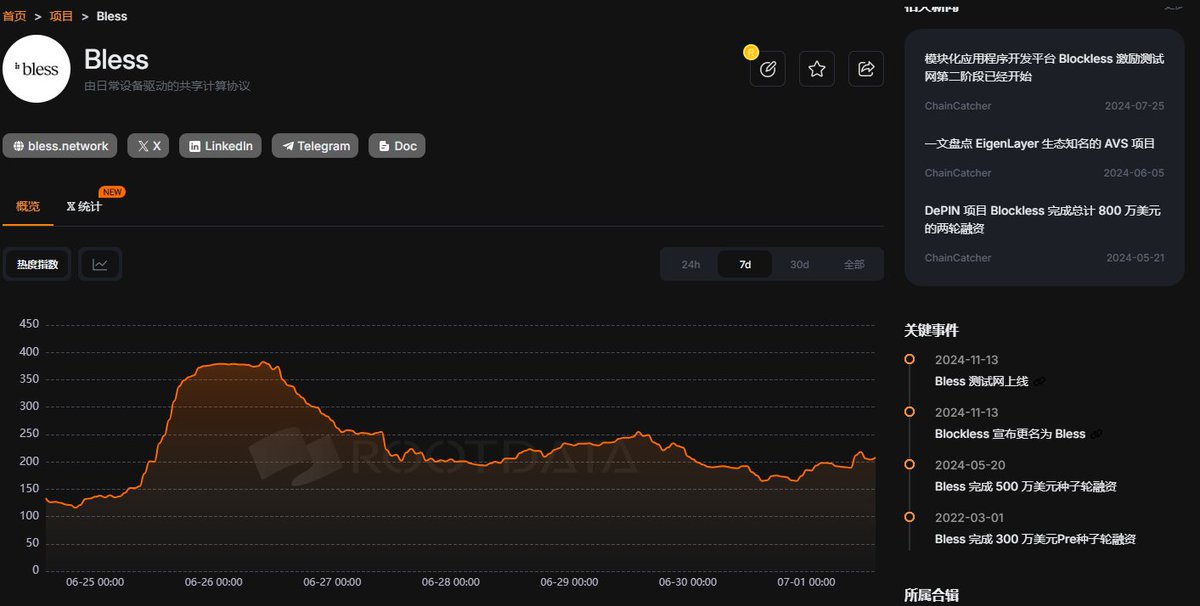The width and height of the screenshot is (1200, 606).
Task: Click the ChainCatcher source dated 2024-07-25
Action: pyautogui.click(x=958, y=106)
